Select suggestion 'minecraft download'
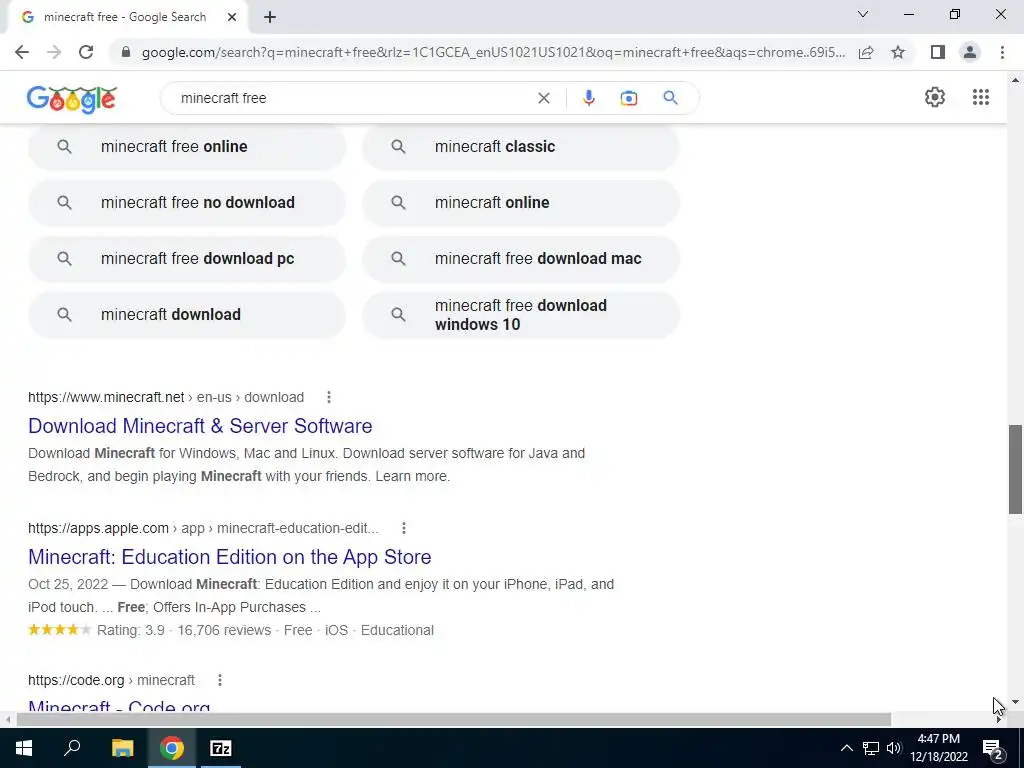 pyautogui.click(x=187, y=315)
